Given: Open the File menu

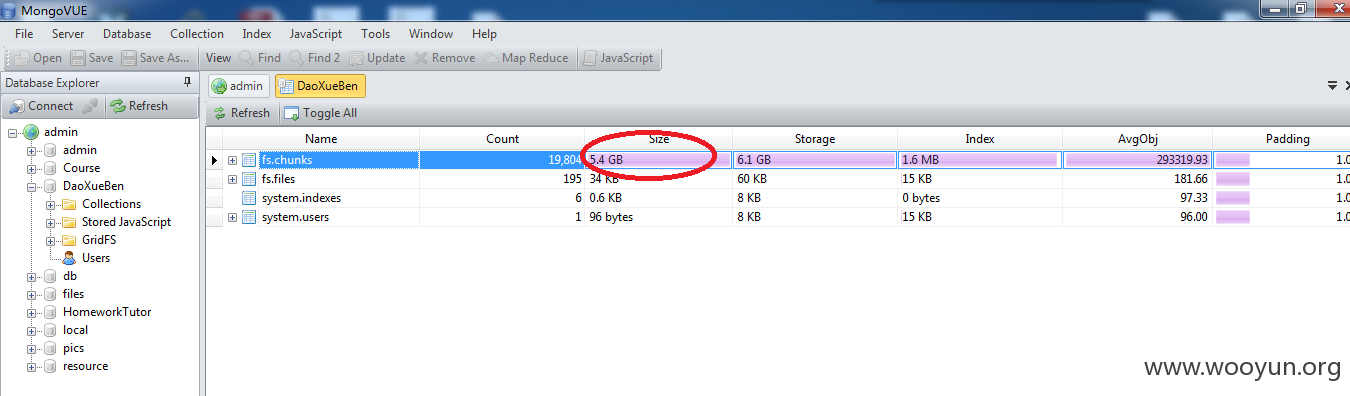Looking at the screenshot, I should pyautogui.click(x=24, y=34).
